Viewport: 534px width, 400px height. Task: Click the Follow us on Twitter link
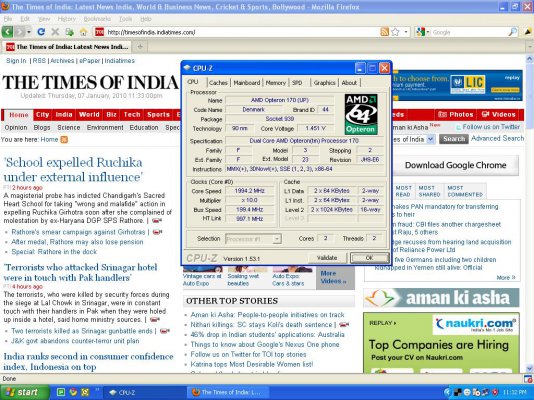pyautogui.click(x=488, y=127)
